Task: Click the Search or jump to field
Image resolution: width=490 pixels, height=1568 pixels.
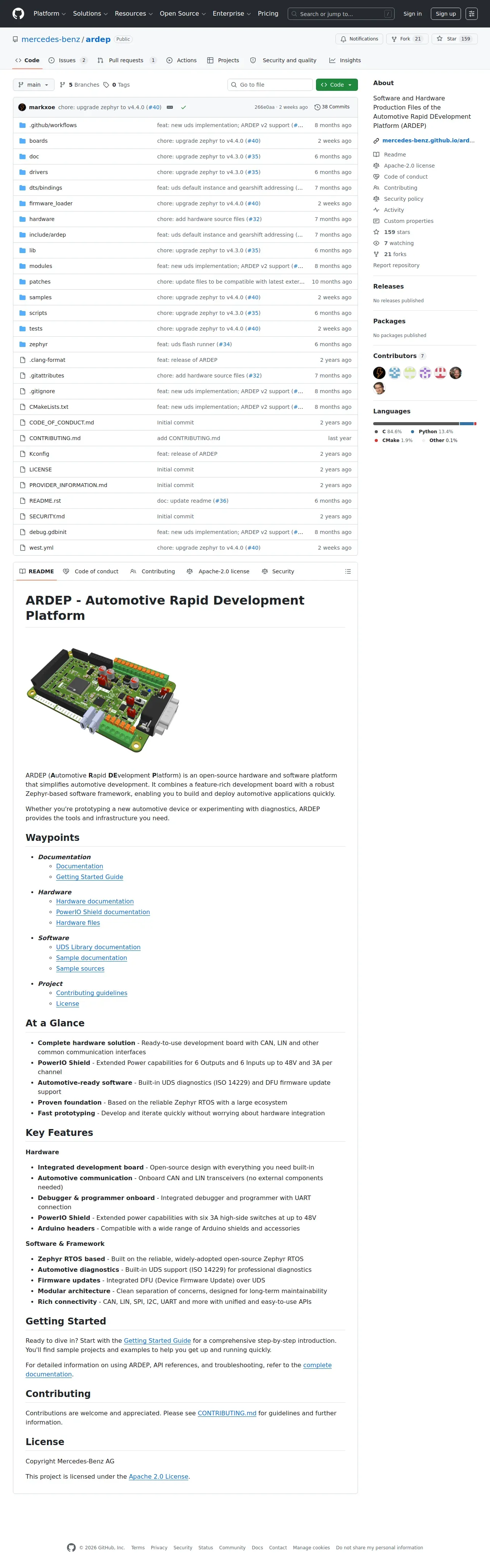Action: (341, 13)
